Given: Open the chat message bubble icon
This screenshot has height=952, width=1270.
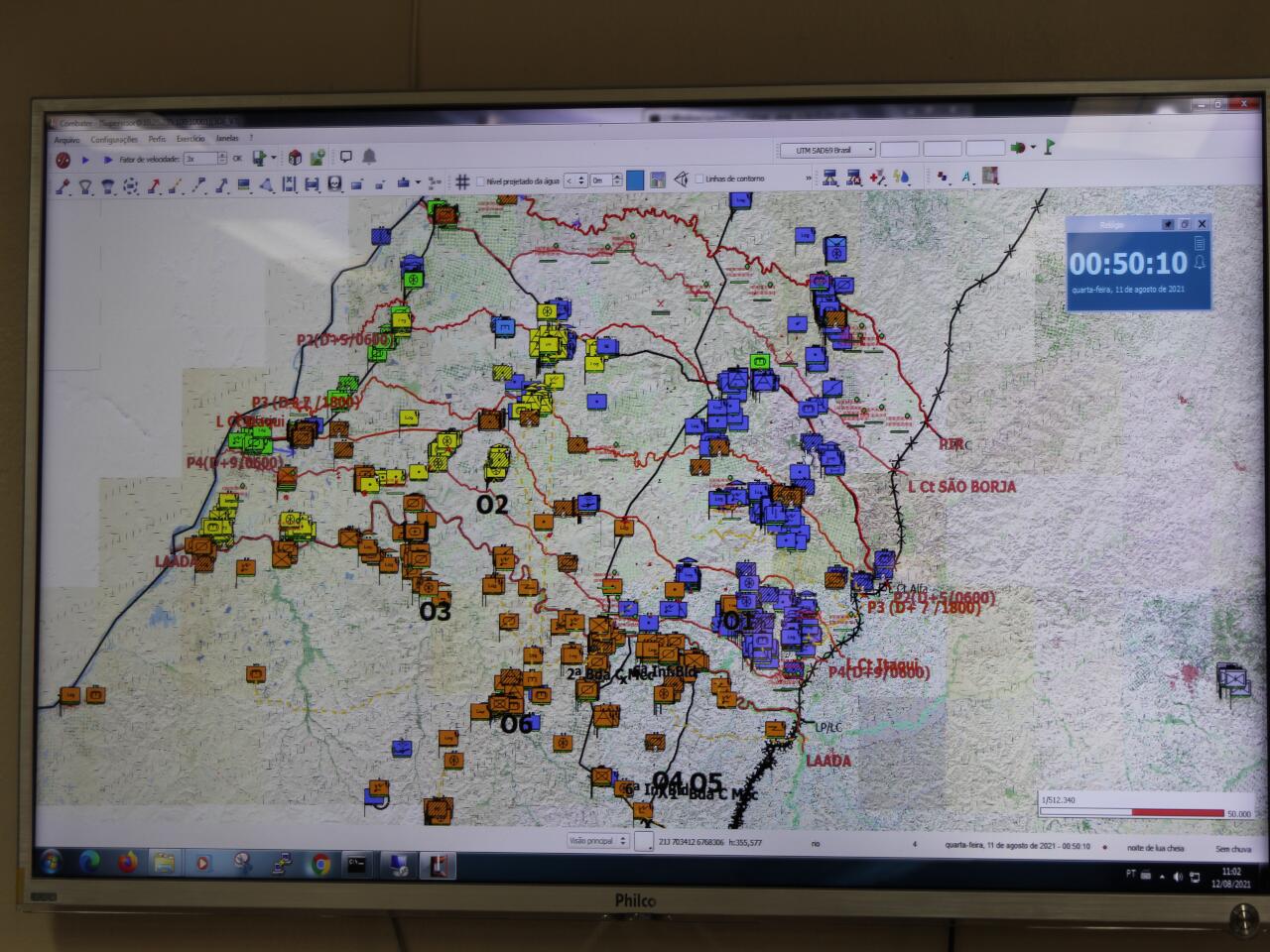Looking at the screenshot, I should pyautogui.click(x=346, y=158).
